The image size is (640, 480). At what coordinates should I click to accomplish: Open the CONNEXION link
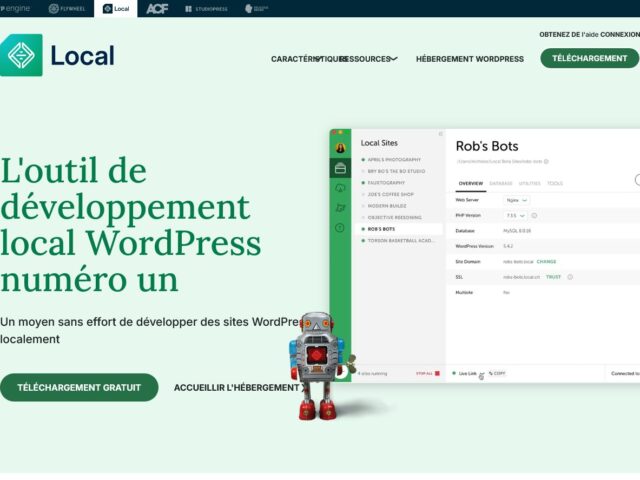620,35
